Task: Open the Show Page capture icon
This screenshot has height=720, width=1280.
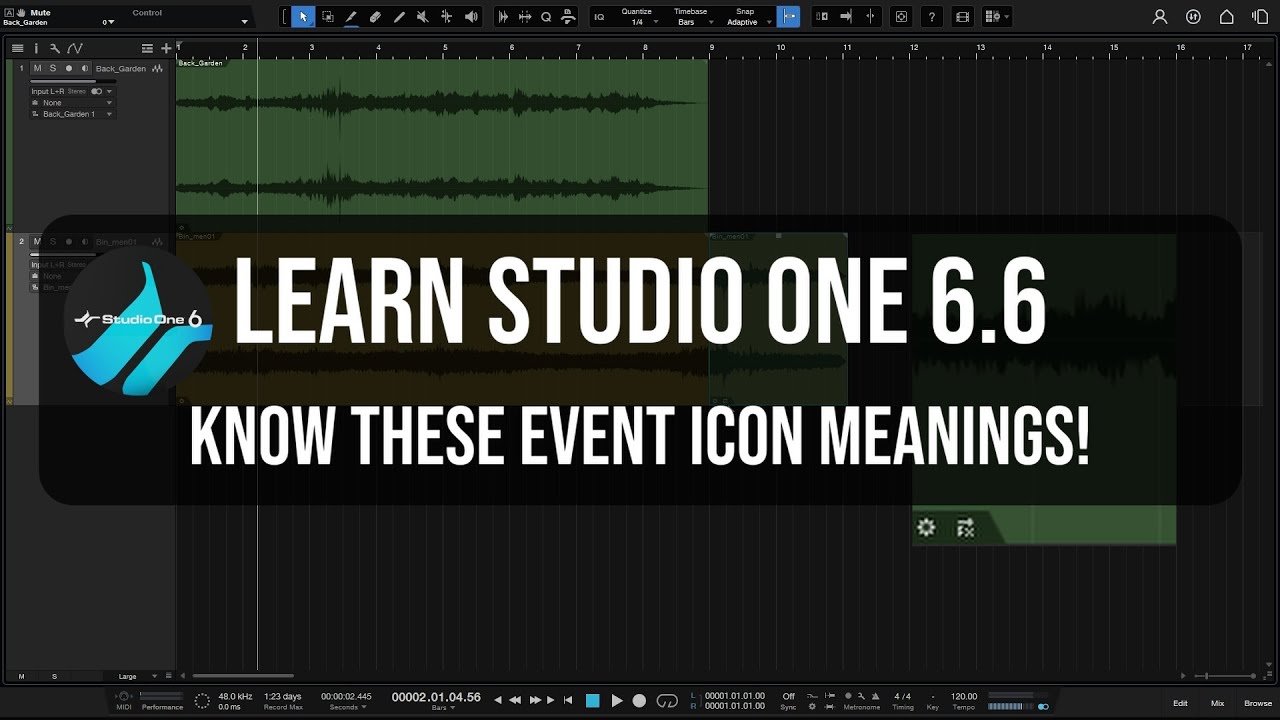Action: pyautogui.click(x=901, y=17)
